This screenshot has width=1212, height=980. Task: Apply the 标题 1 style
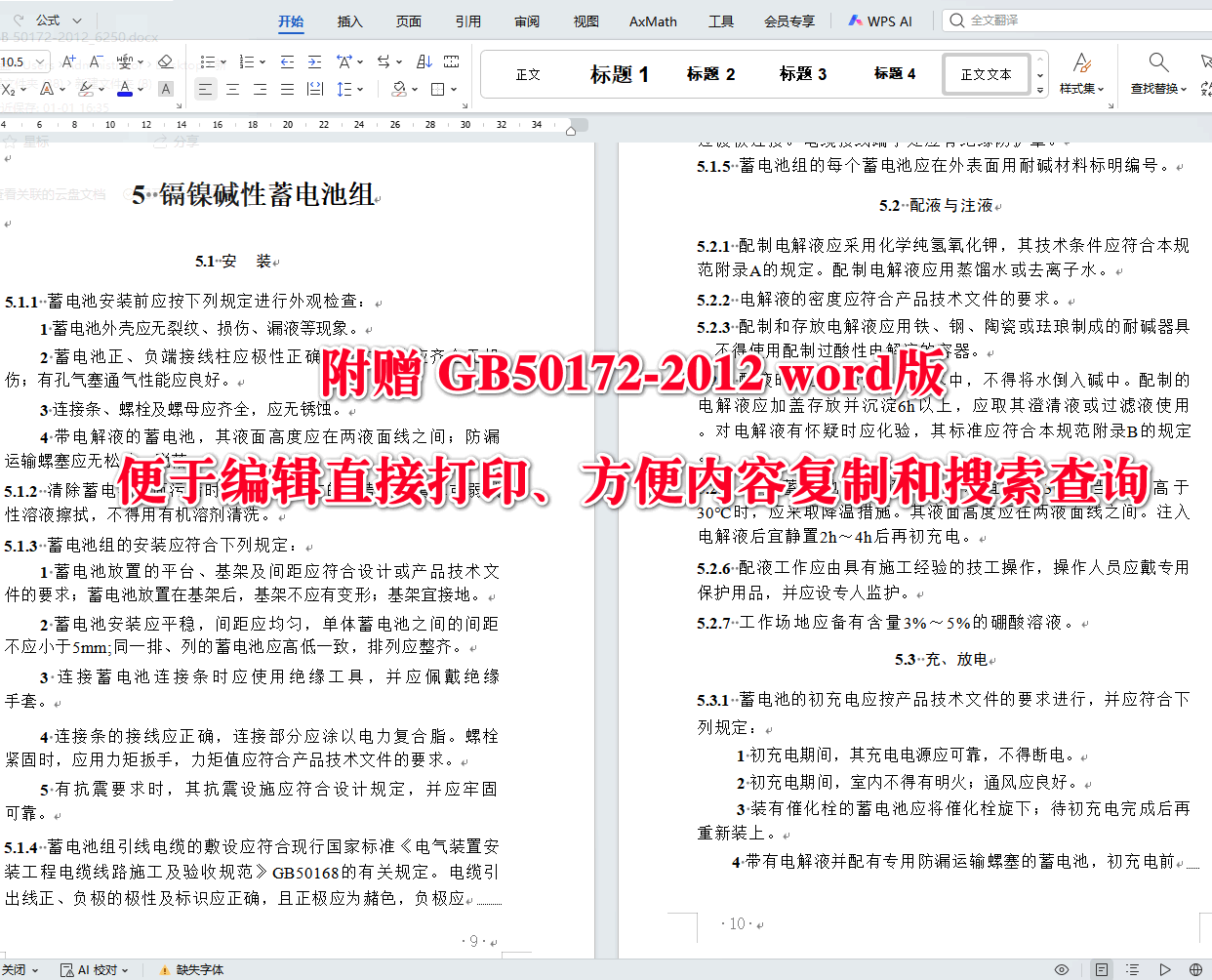620,74
